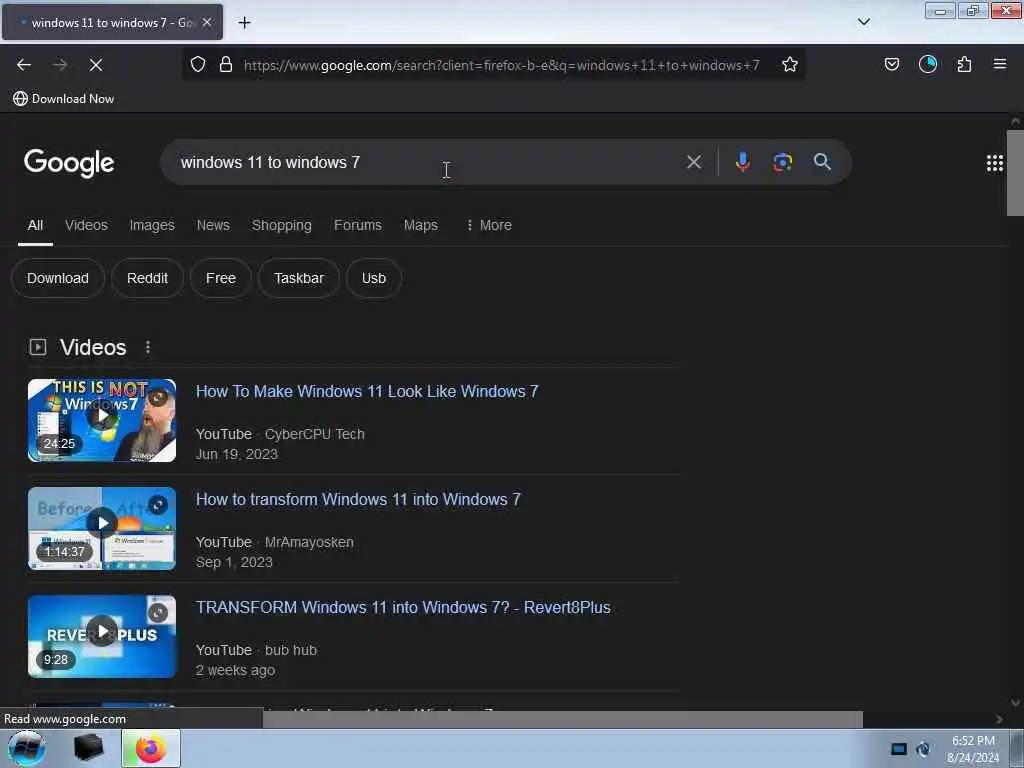Viewport: 1024px width, 768px height.
Task: Submit search with magnifier icon
Action: pyautogui.click(x=822, y=162)
